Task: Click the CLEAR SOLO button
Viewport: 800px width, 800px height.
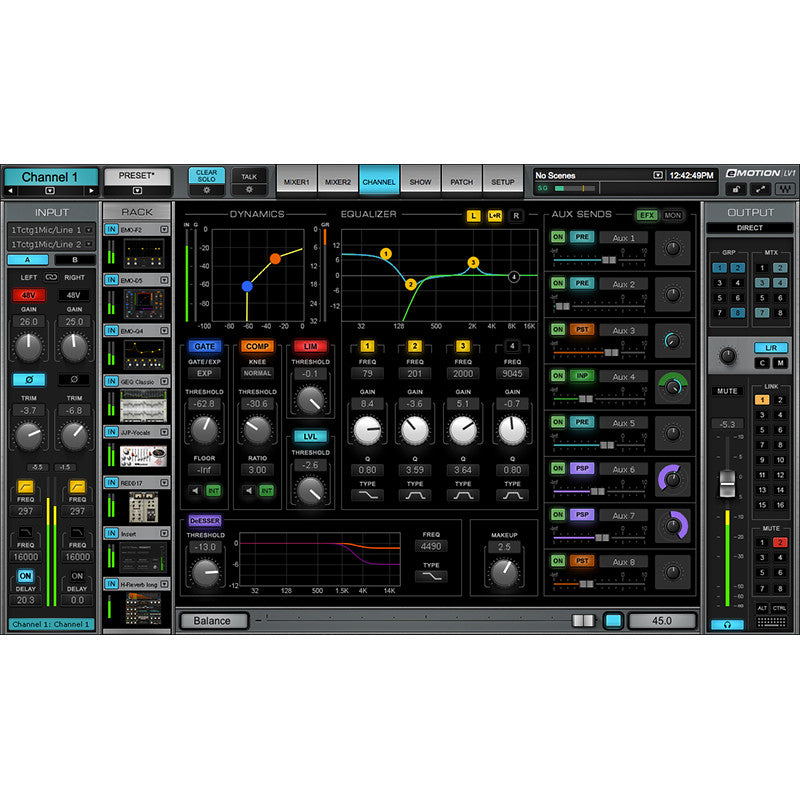Action: click(207, 176)
